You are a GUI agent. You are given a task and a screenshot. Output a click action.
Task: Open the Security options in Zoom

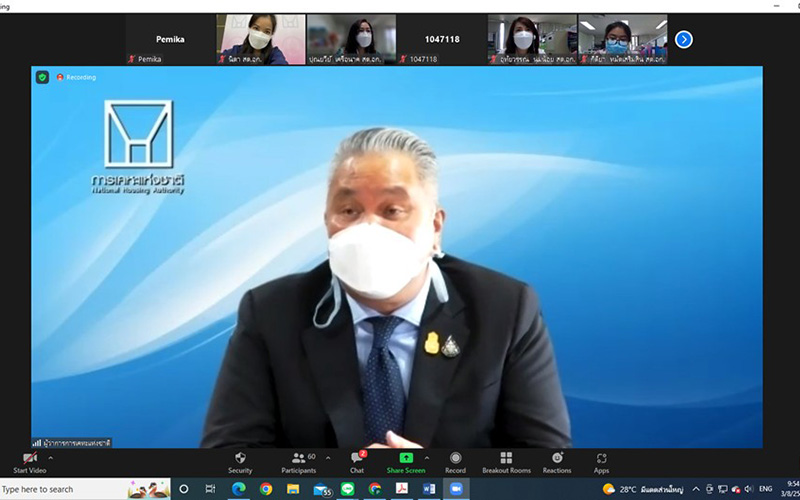click(240, 461)
